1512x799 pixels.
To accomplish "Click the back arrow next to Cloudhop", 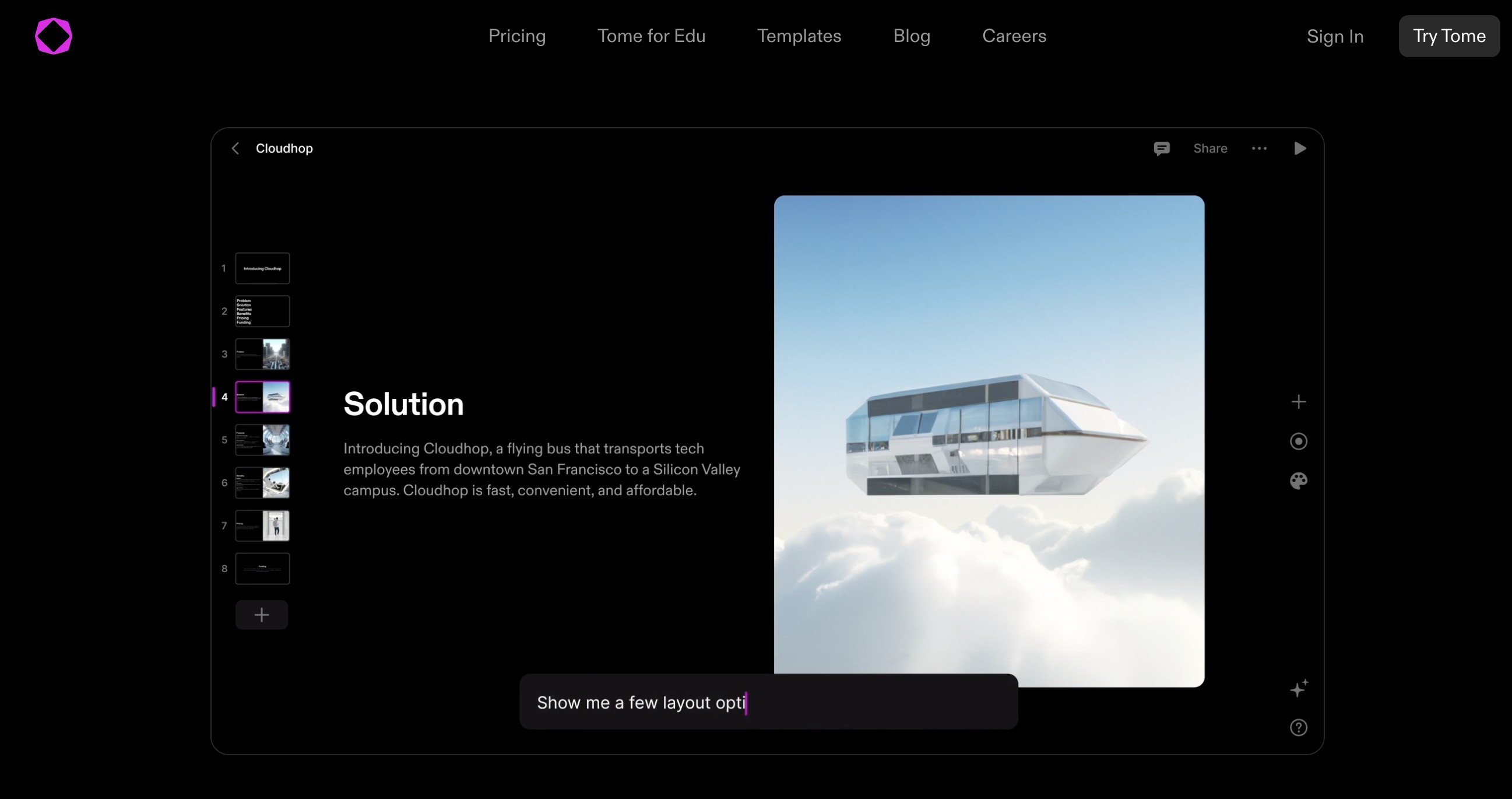I will [x=235, y=148].
